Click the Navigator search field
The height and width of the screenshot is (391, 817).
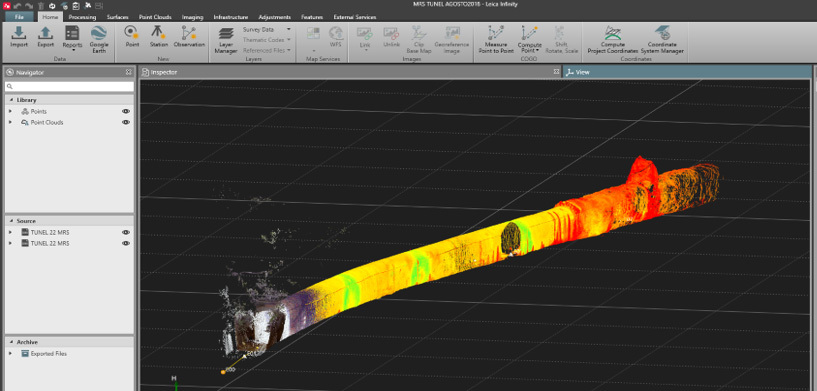click(69, 87)
